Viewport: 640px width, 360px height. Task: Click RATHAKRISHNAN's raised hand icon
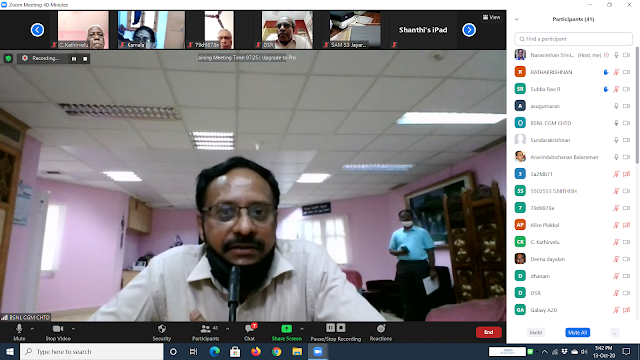pyautogui.click(x=606, y=72)
